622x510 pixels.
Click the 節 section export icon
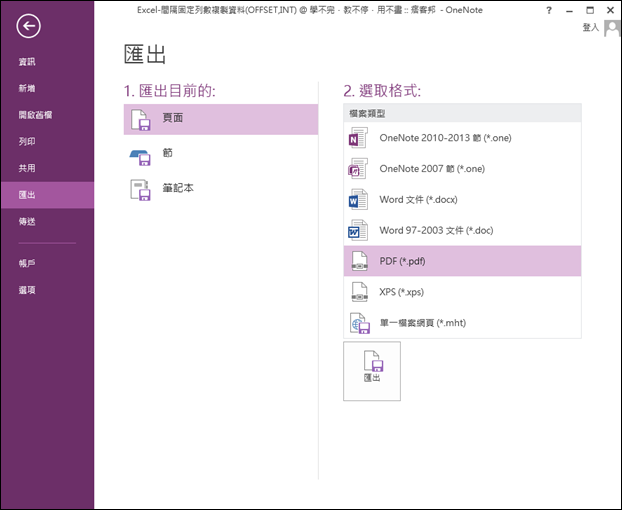point(140,157)
